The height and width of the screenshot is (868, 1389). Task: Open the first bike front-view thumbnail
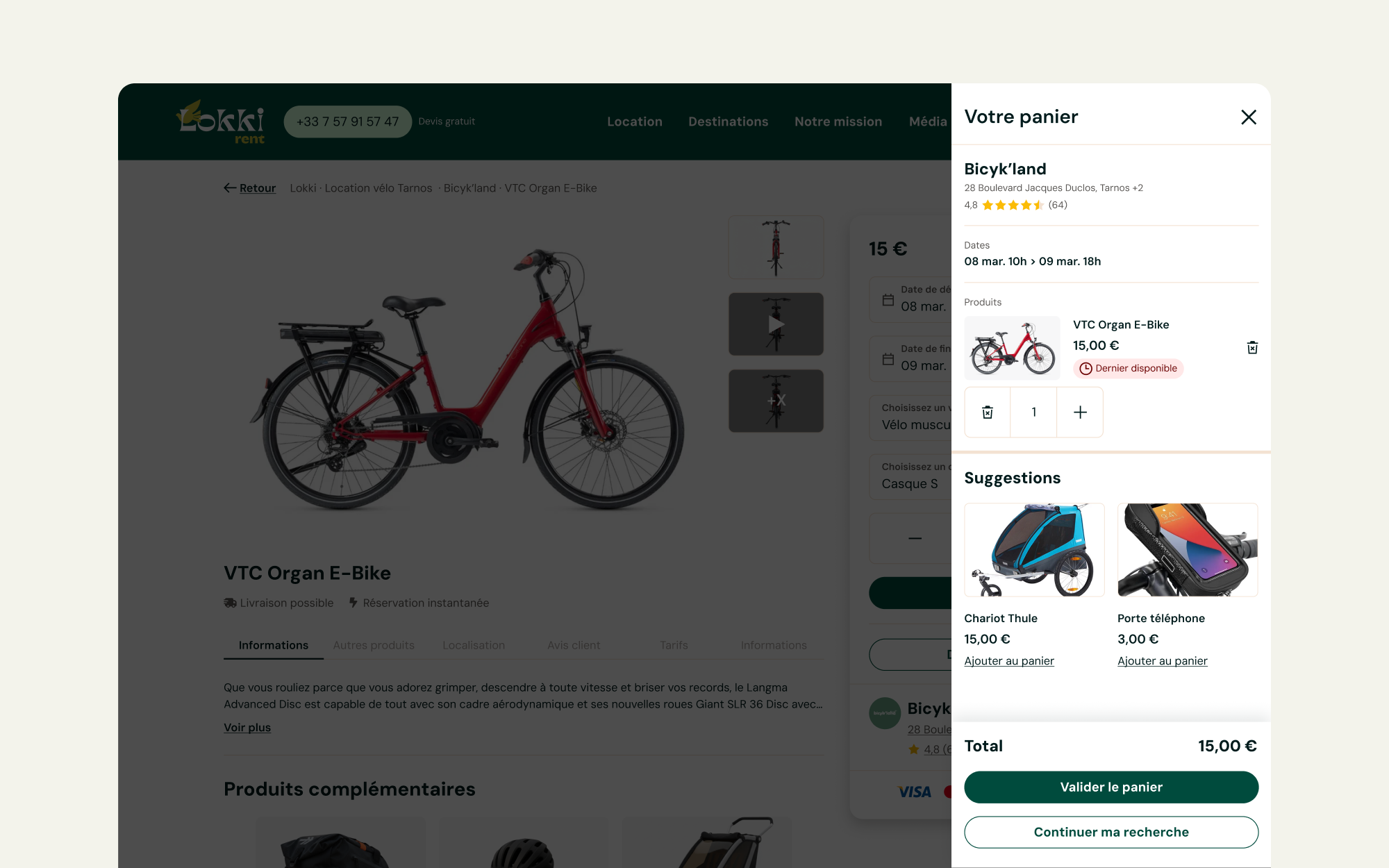pyautogui.click(x=776, y=247)
